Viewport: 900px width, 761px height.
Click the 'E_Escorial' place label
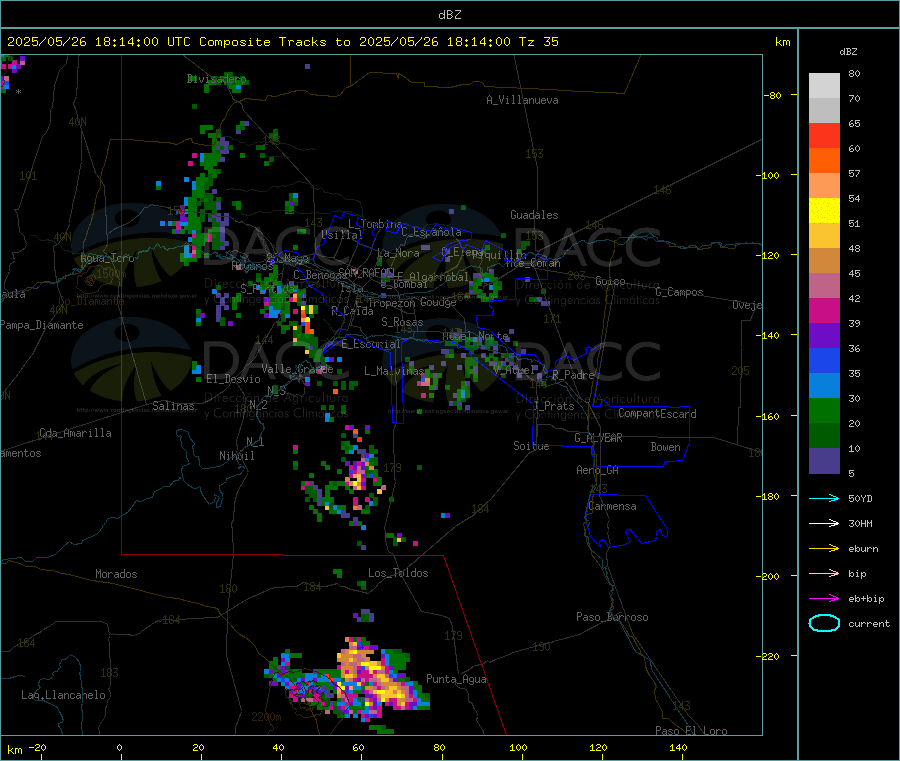pyautogui.click(x=370, y=344)
